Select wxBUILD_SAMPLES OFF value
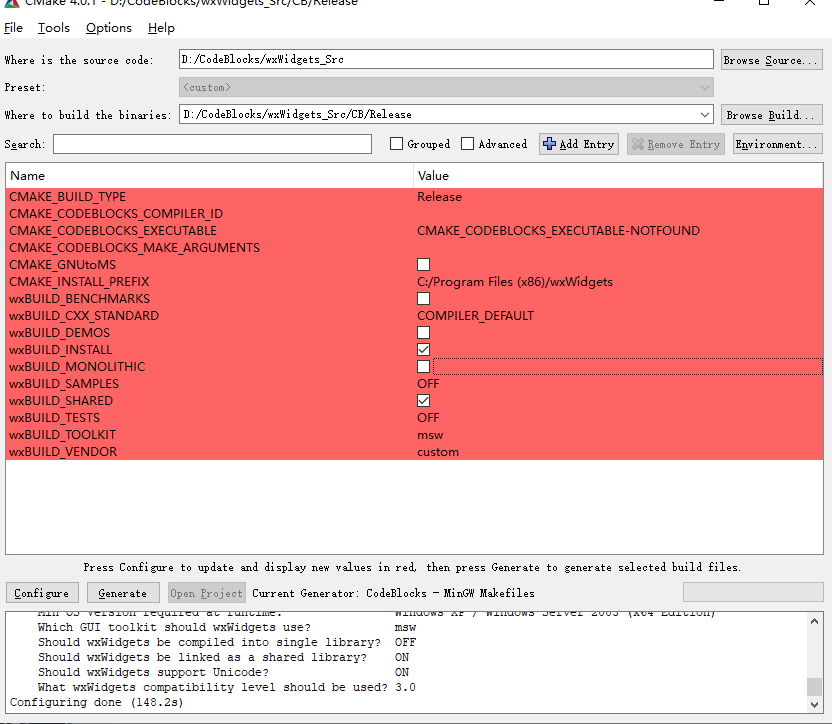Image resolution: width=832 pixels, height=724 pixels. point(428,383)
